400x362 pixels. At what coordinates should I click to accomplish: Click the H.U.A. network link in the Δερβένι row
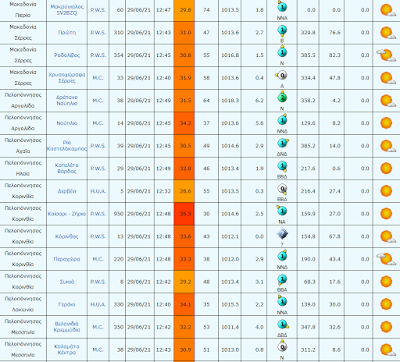coord(98,191)
